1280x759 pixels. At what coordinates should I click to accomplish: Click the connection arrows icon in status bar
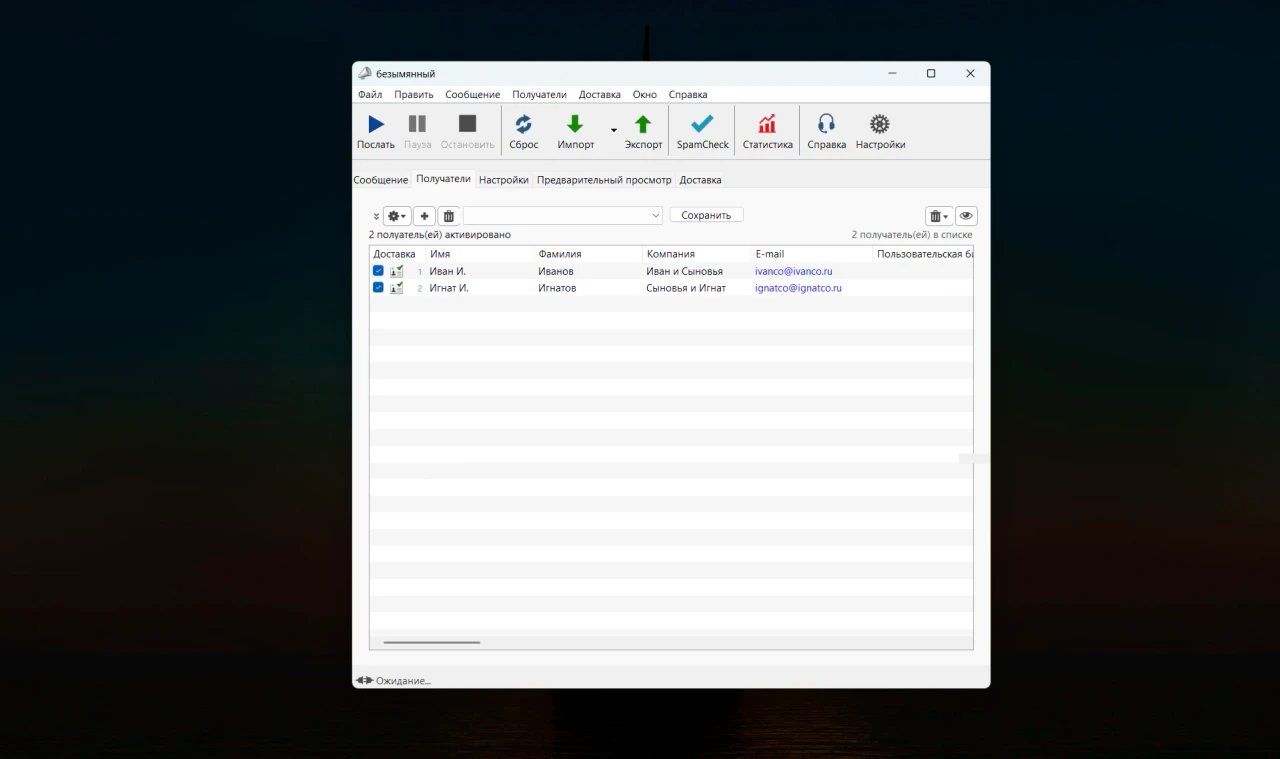coord(364,680)
